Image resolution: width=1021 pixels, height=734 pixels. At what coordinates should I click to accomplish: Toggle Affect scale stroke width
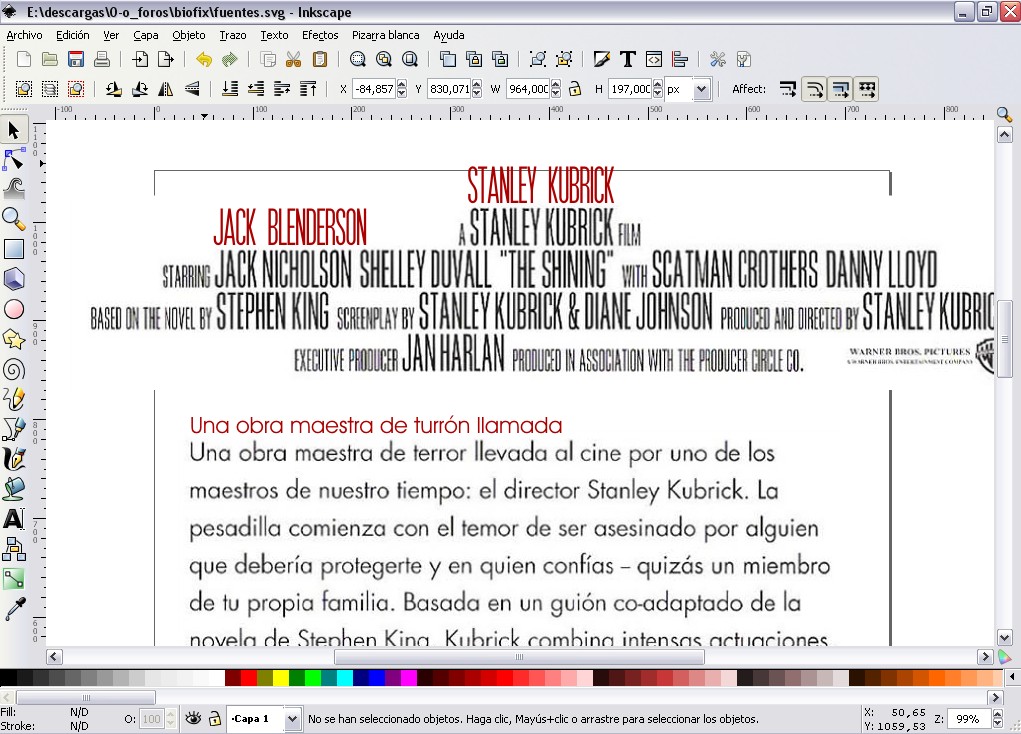click(x=788, y=89)
